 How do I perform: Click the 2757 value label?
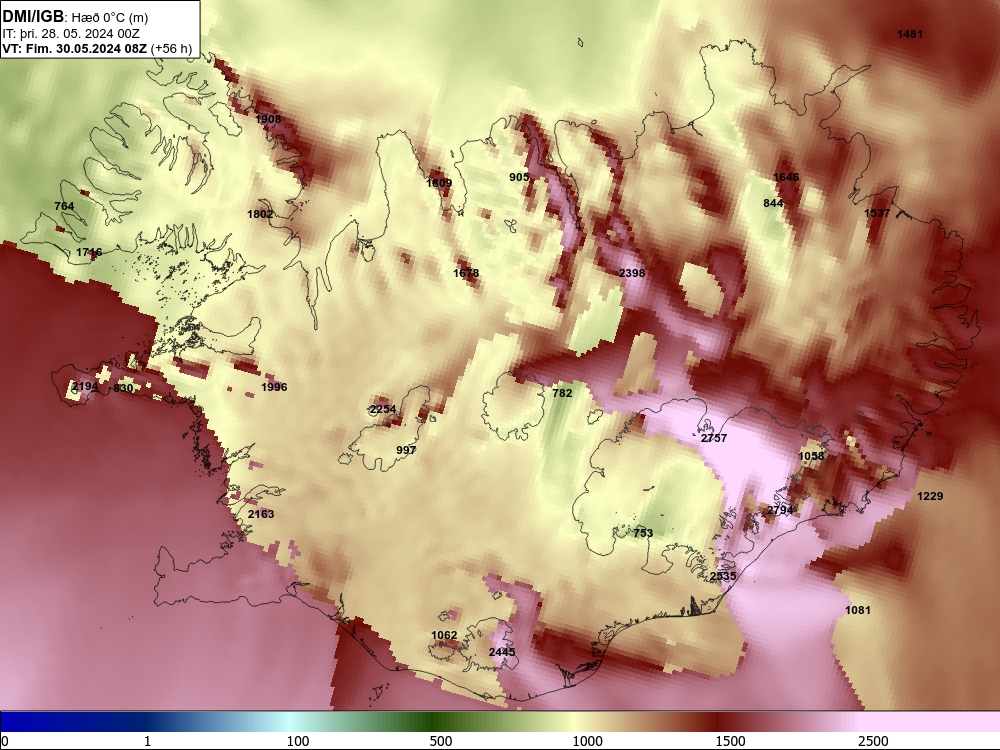click(x=714, y=438)
